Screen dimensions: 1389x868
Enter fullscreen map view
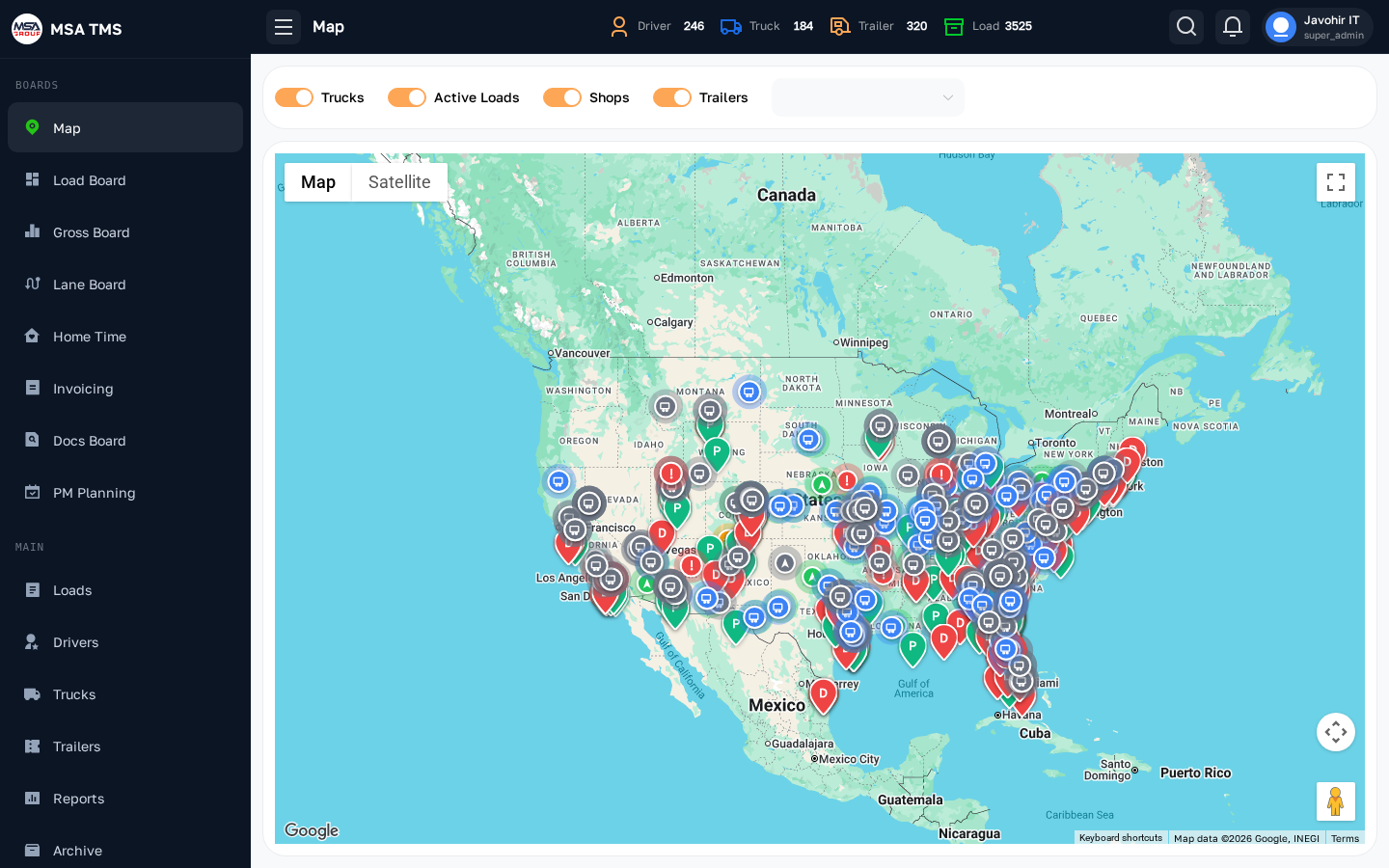coord(1336,182)
